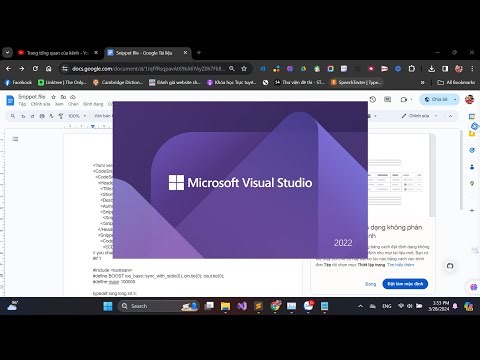The height and width of the screenshot is (360, 480).
Task: Click the docs.google.com address bar
Action: point(148,69)
